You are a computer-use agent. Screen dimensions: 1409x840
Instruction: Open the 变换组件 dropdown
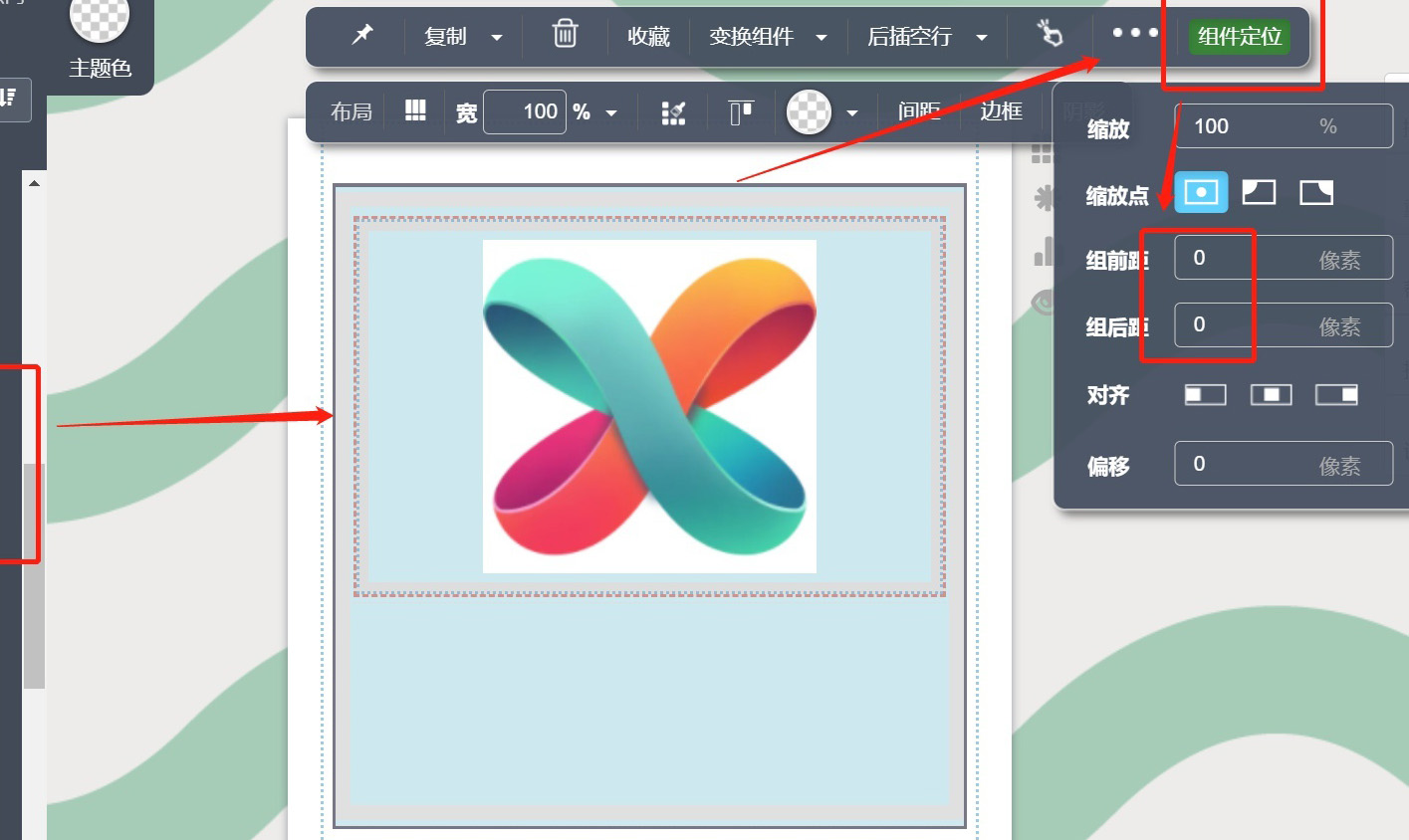[x=822, y=38]
